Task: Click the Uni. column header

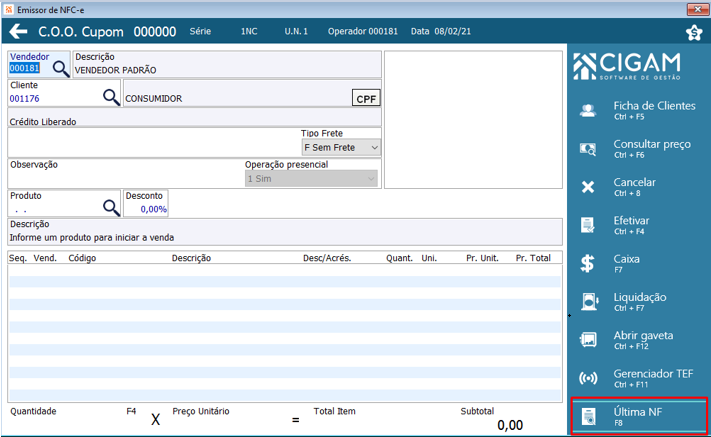Action: pyautogui.click(x=429, y=258)
